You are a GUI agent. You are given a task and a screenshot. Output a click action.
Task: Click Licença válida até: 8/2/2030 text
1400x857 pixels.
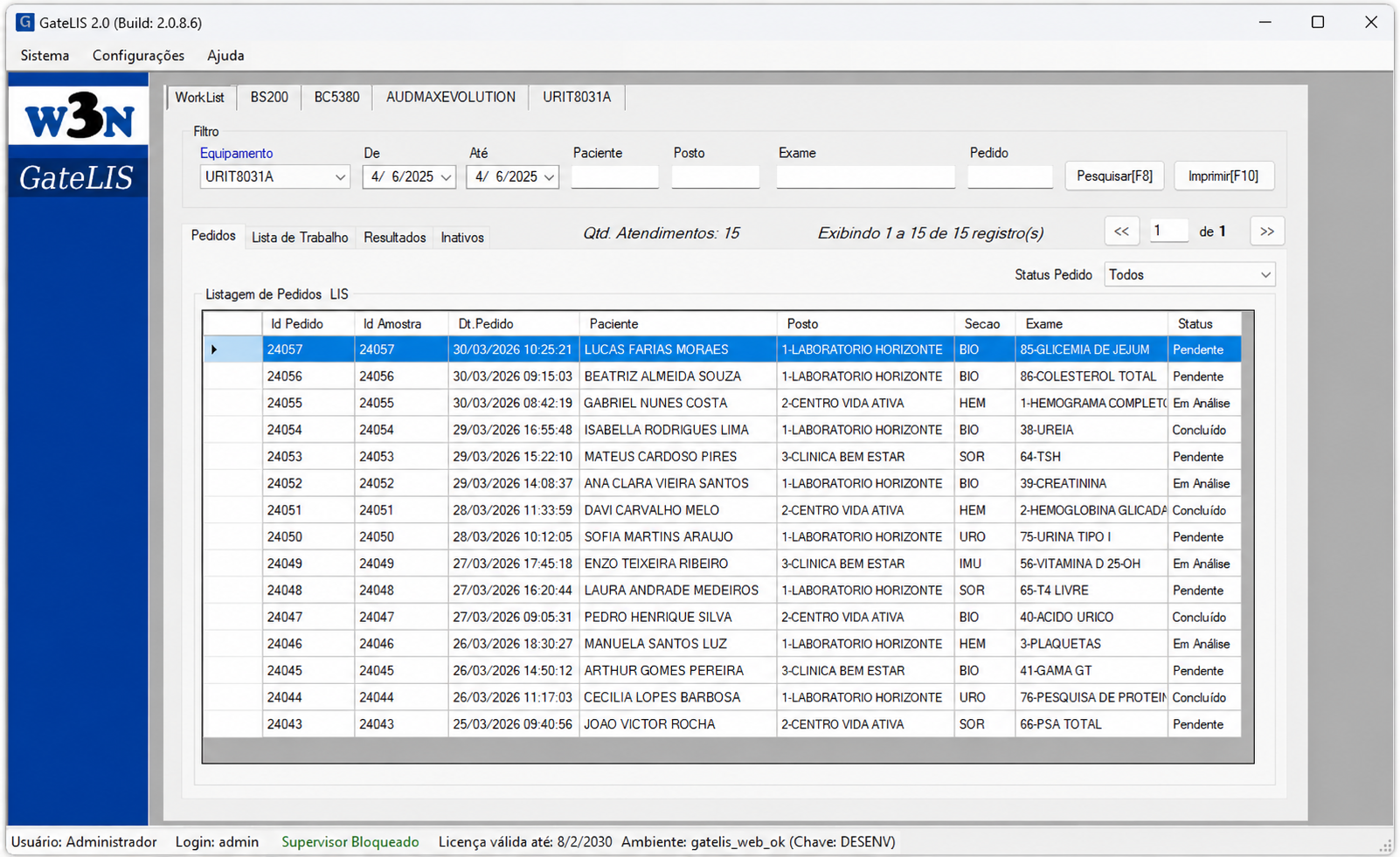coord(525,842)
